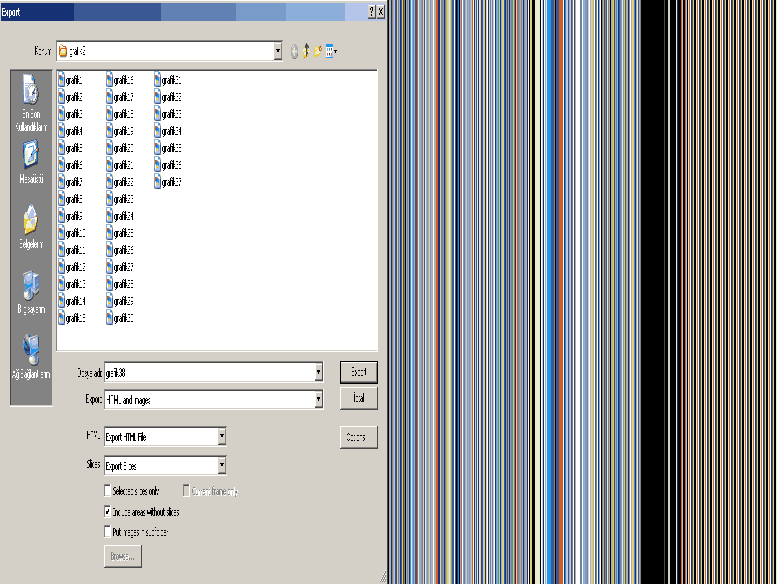Select the grafik30 file icon

tap(110, 318)
